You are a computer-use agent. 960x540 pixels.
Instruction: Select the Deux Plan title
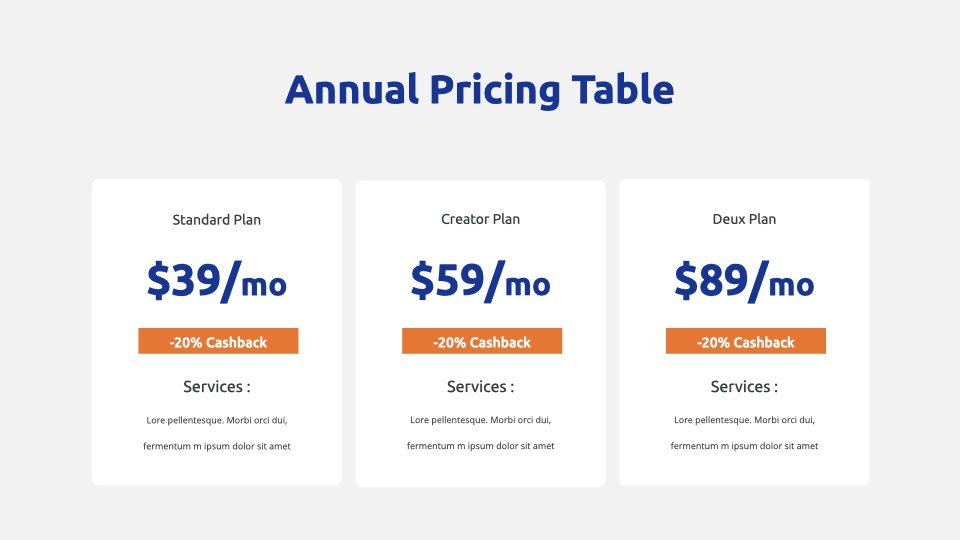(x=744, y=219)
